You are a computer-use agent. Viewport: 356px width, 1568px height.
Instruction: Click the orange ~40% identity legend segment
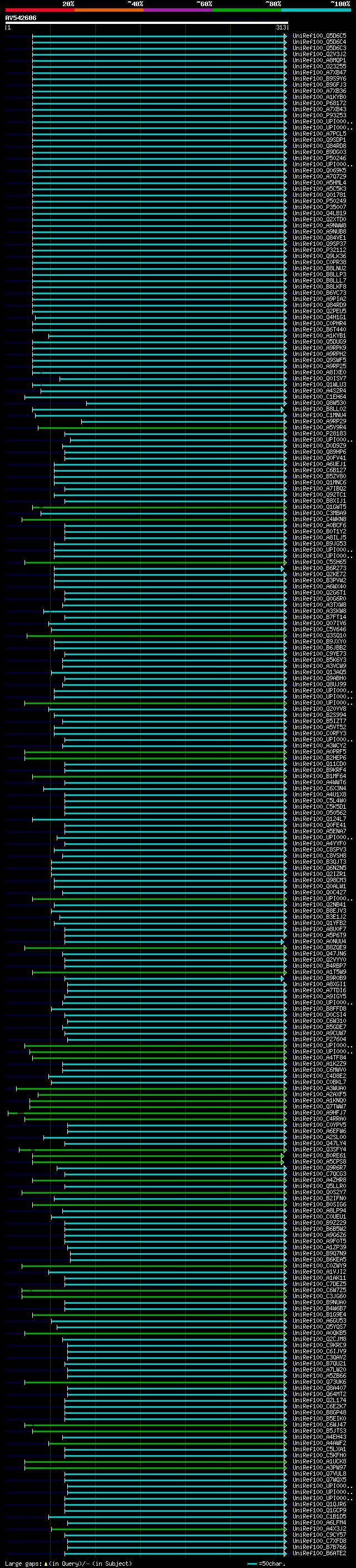click(x=109, y=10)
